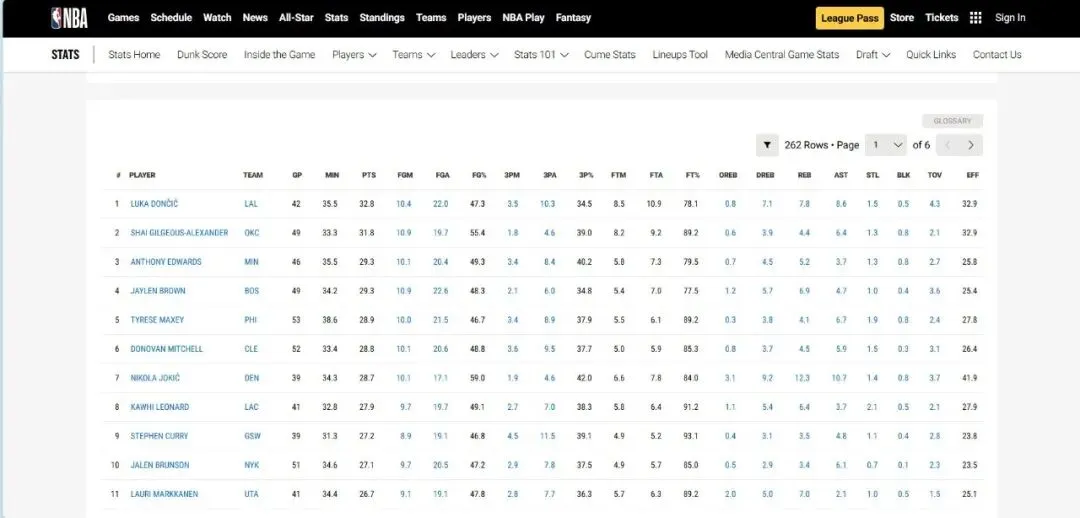Open the page number dropdown

coord(886,145)
